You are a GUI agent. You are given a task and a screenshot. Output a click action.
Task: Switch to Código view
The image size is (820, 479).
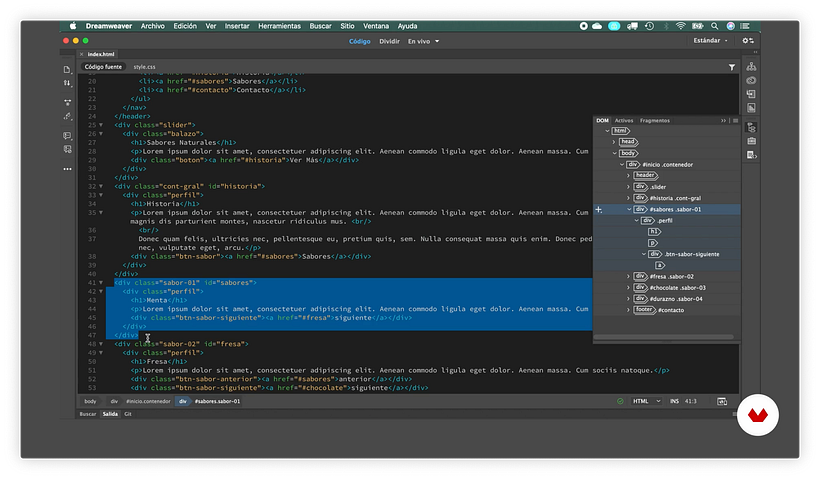(360, 41)
